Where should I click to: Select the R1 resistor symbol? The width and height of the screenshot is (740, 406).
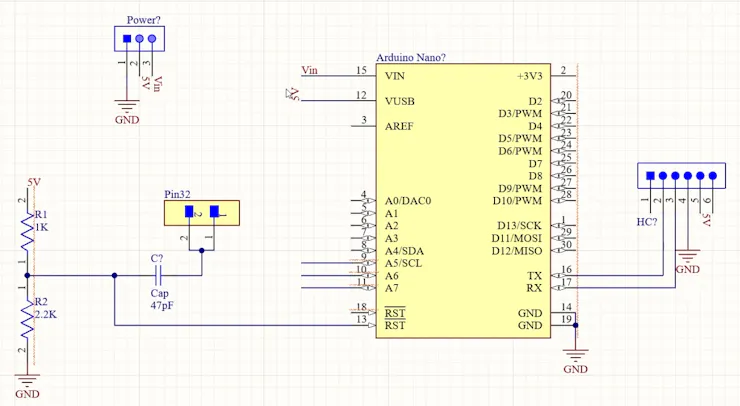(x=27, y=231)
